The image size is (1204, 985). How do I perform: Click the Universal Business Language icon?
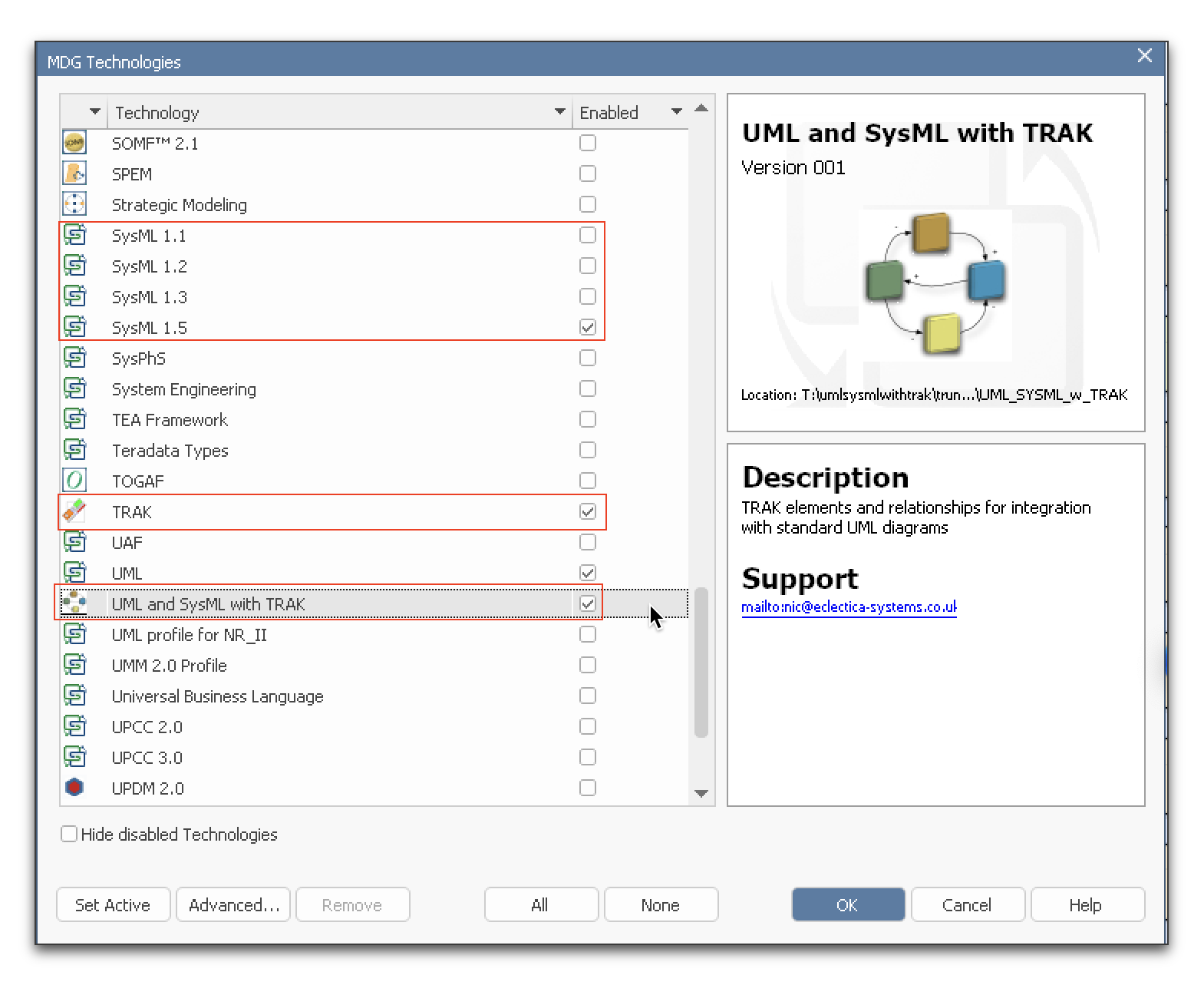point(74,696)
